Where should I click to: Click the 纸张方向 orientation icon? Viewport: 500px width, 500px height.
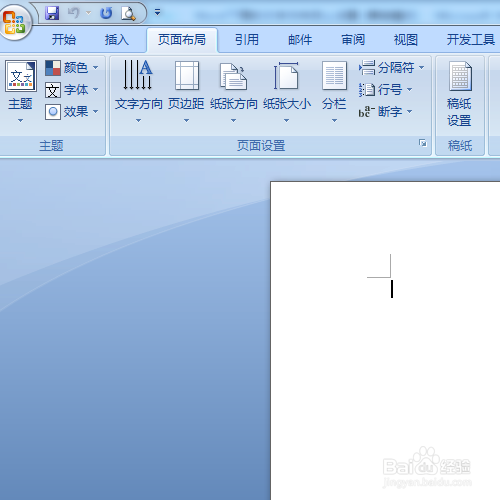(233, 77)
